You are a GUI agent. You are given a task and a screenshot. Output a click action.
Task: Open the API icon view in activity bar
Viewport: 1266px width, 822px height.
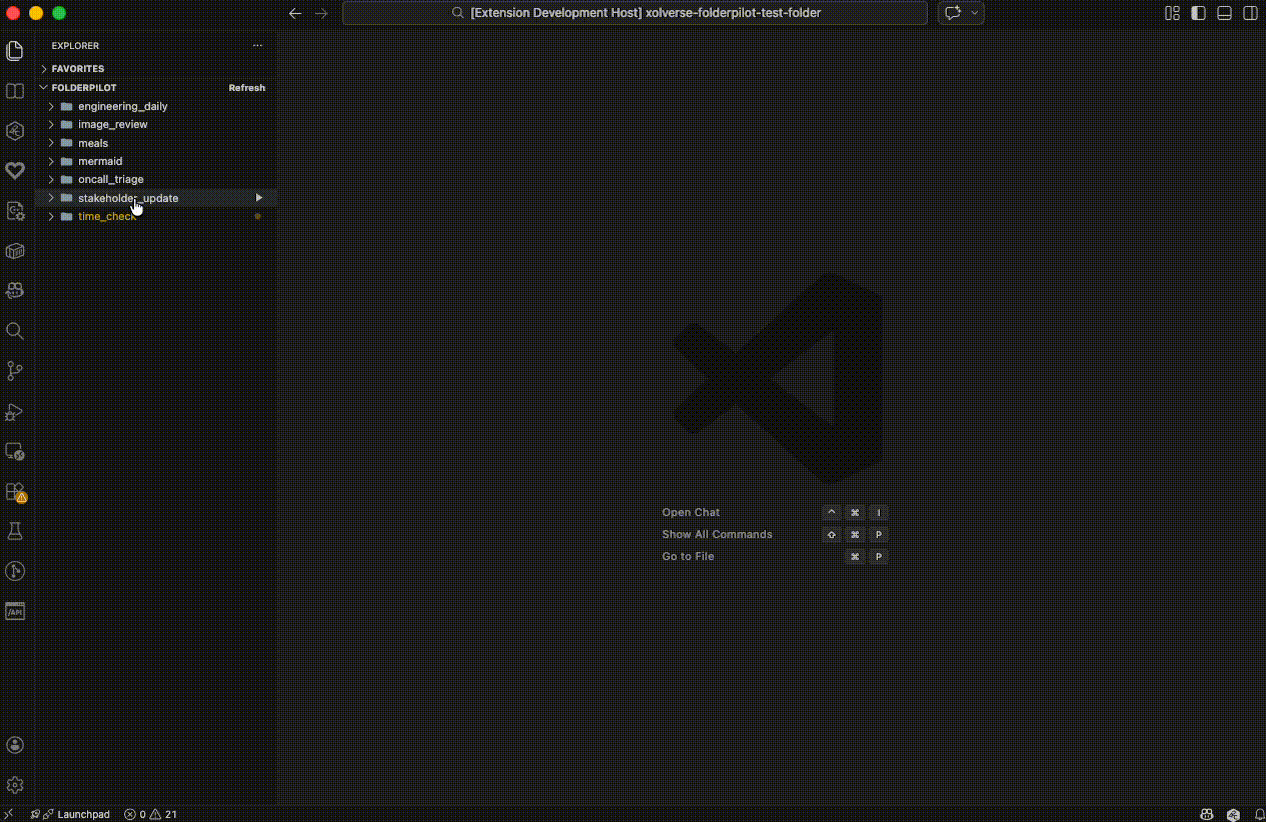click(15, 611)
